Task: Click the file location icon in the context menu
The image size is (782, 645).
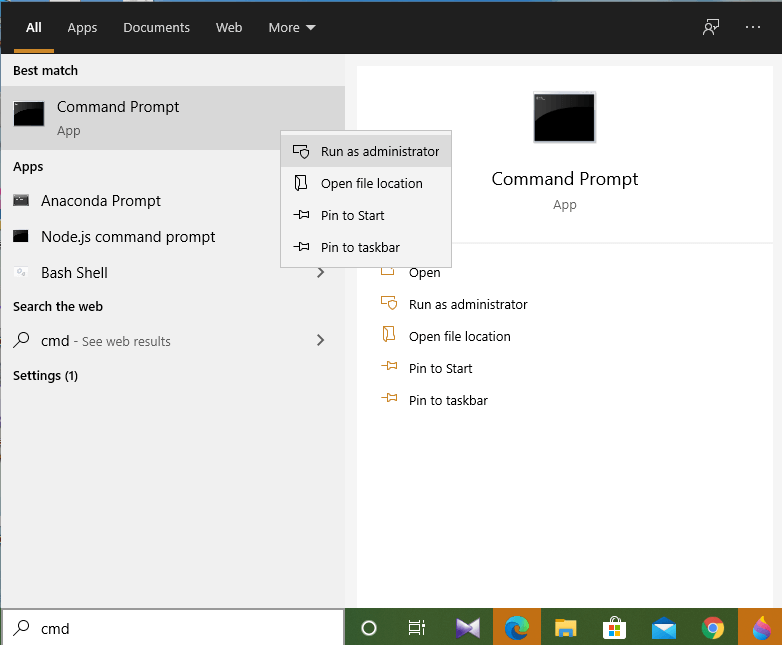Action: coord(301,183)
